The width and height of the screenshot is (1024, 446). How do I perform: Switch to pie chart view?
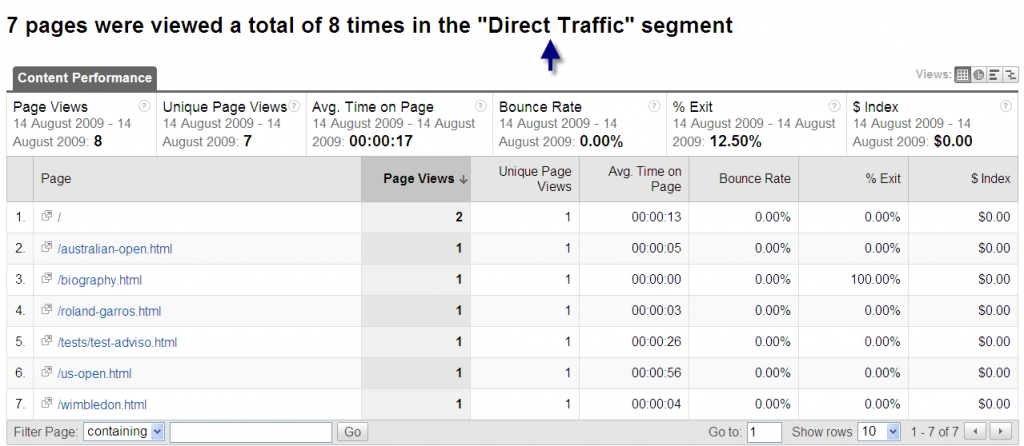tap(978, 75)
